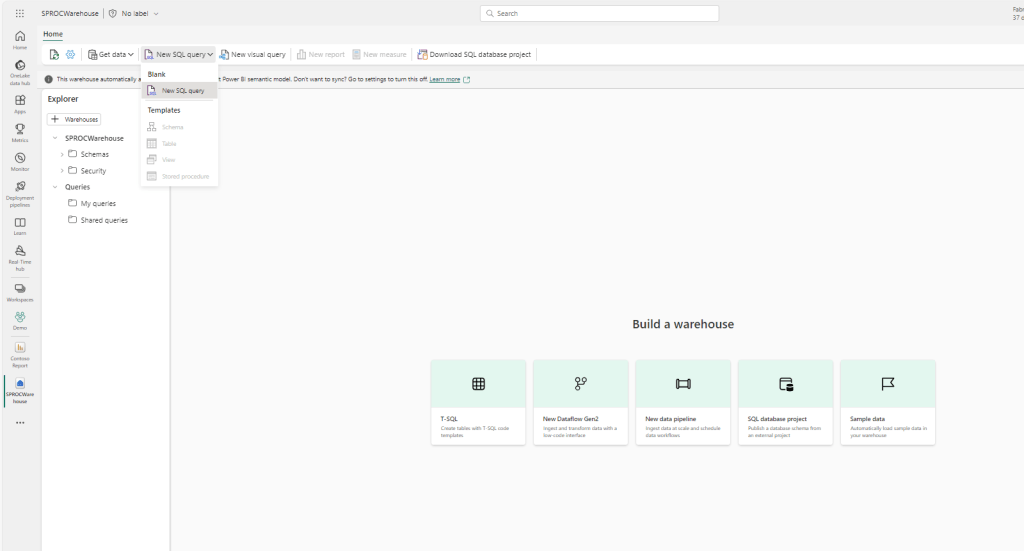Open Workspaces in left navigation
Screen dimensions: 1024x551
pyautogui.click(x=20, y=292)
